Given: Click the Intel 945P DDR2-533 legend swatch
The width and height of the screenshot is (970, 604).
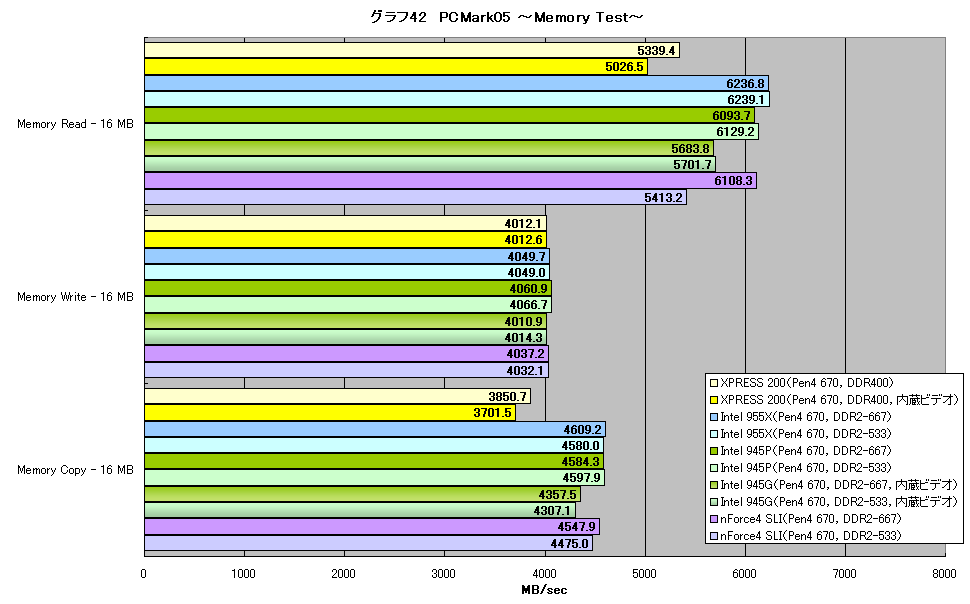Looking at the screenshot, I should tap(713, 468).
